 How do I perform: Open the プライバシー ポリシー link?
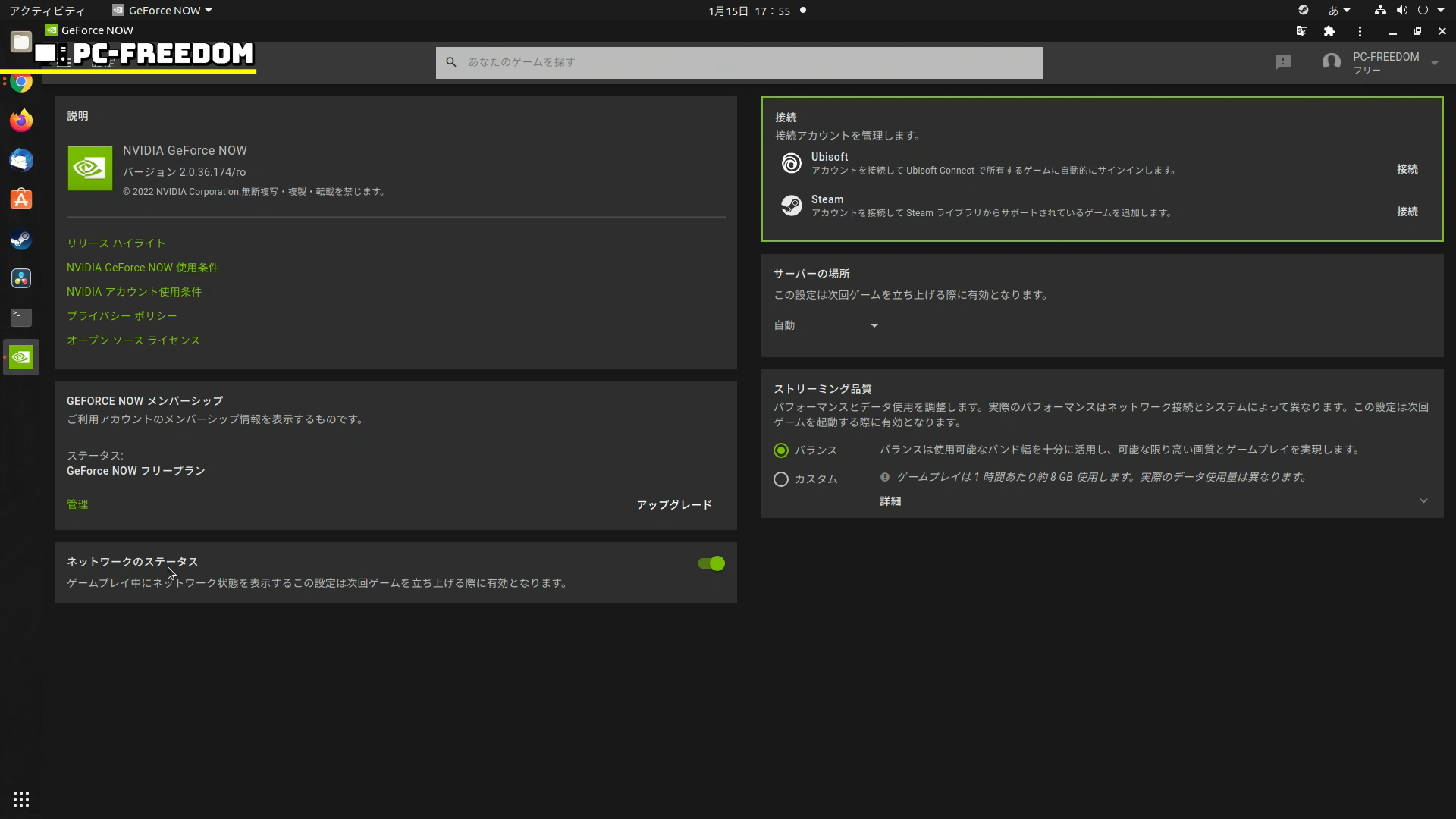click(x=121, y=316)
